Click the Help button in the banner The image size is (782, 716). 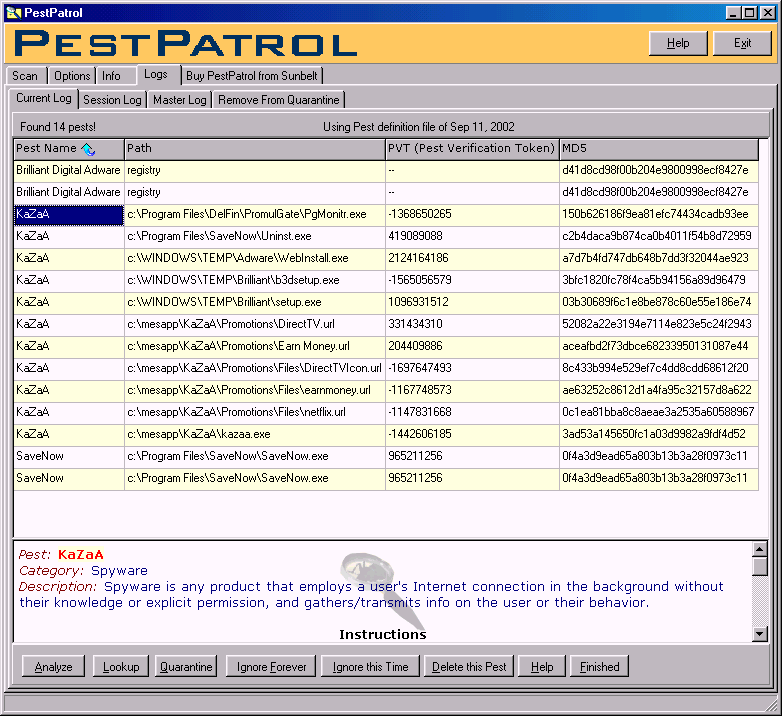click(678, 43)
